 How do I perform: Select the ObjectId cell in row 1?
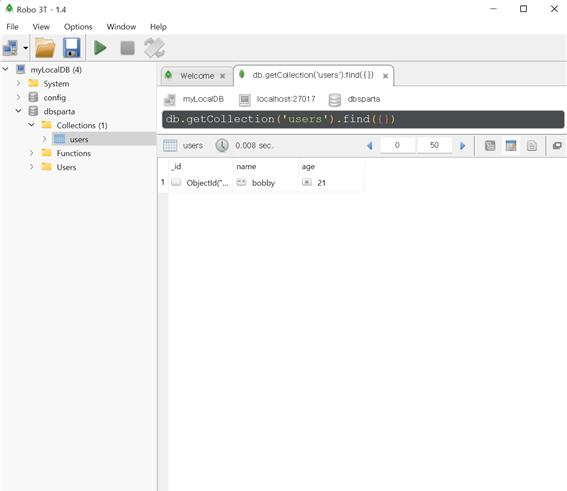click(x=200, y=183)
